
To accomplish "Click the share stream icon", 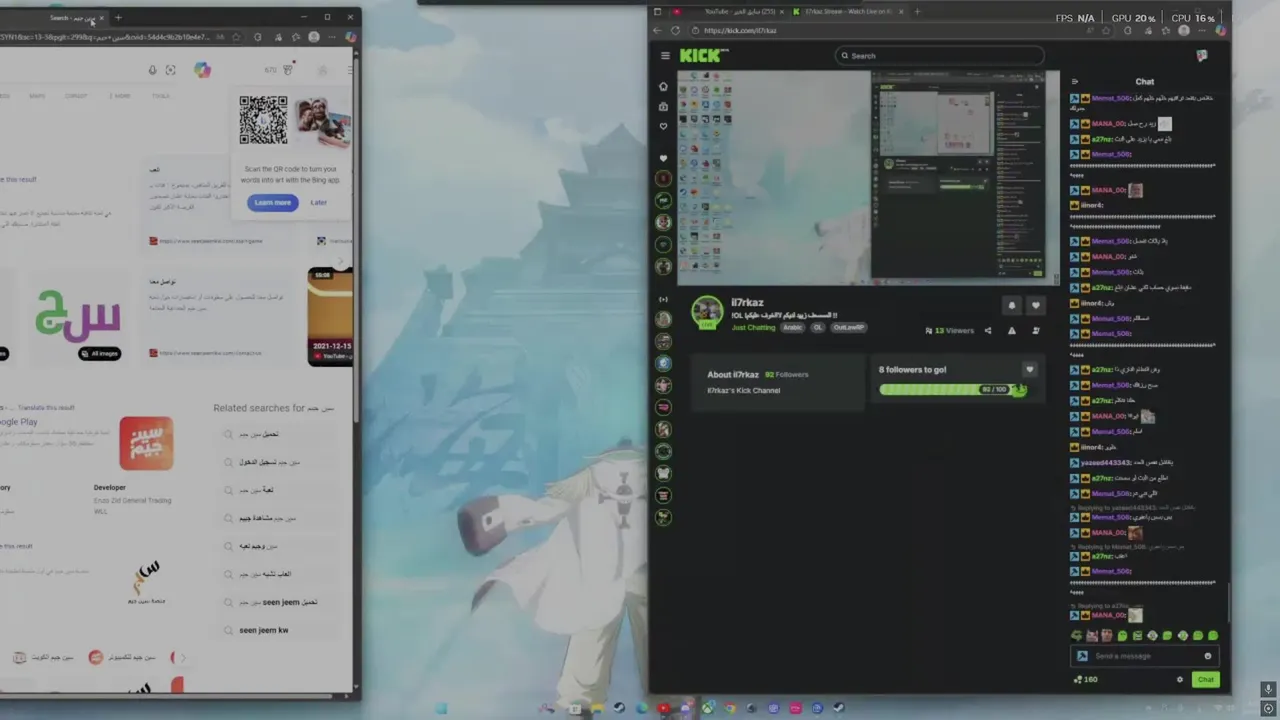I will [988, 331].
